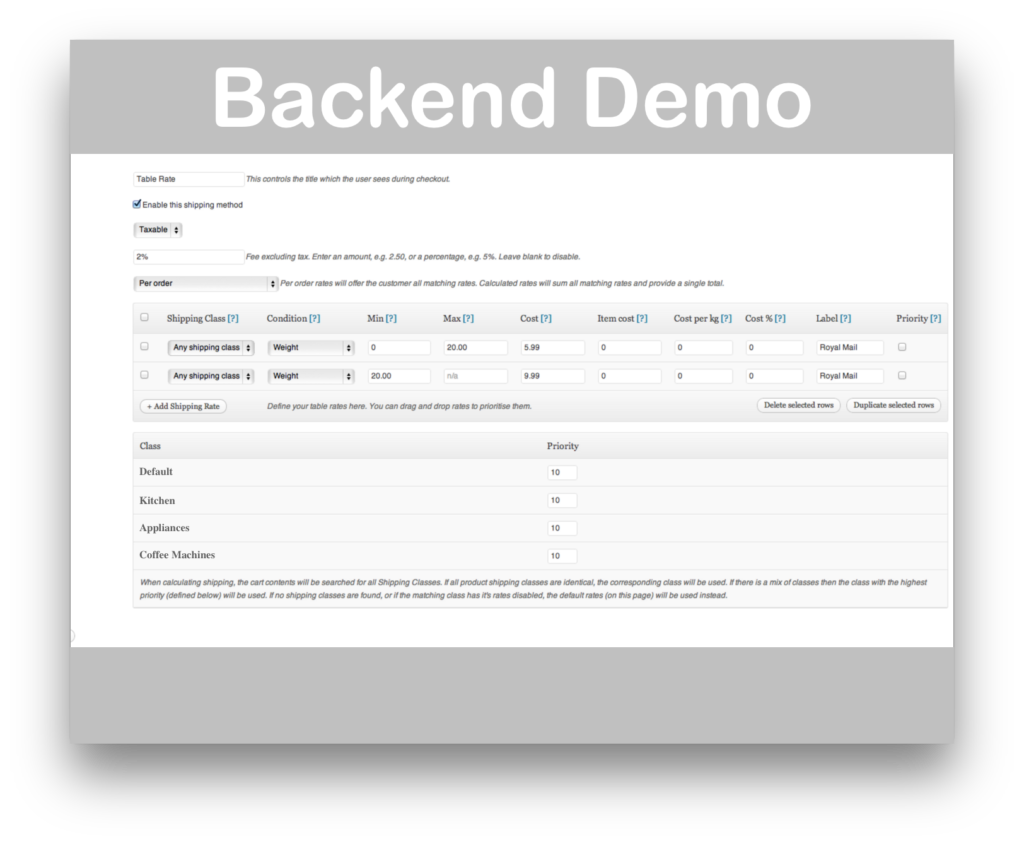Open the Shipping Class column help tooltip
Image resolution: width=1024 pixels, height=844 pixels.
click(x=231, y=318)
